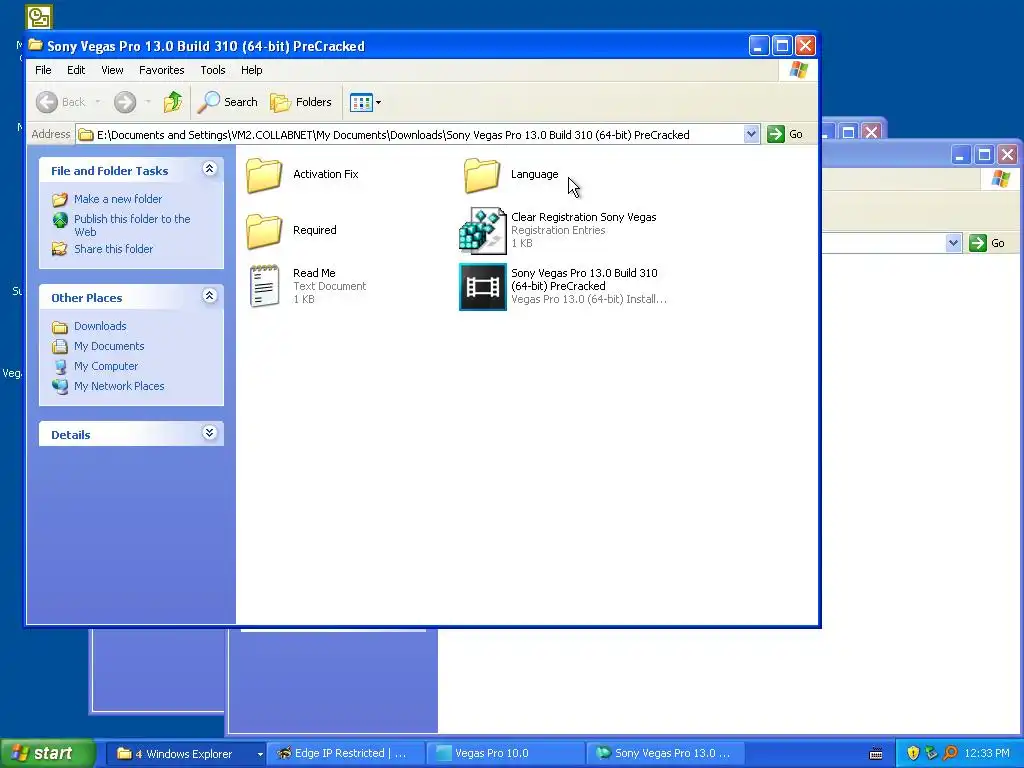Open the Views dropdown button
Image resolution: width=1024 pixels, height=768 pixels.
point(365,103)
